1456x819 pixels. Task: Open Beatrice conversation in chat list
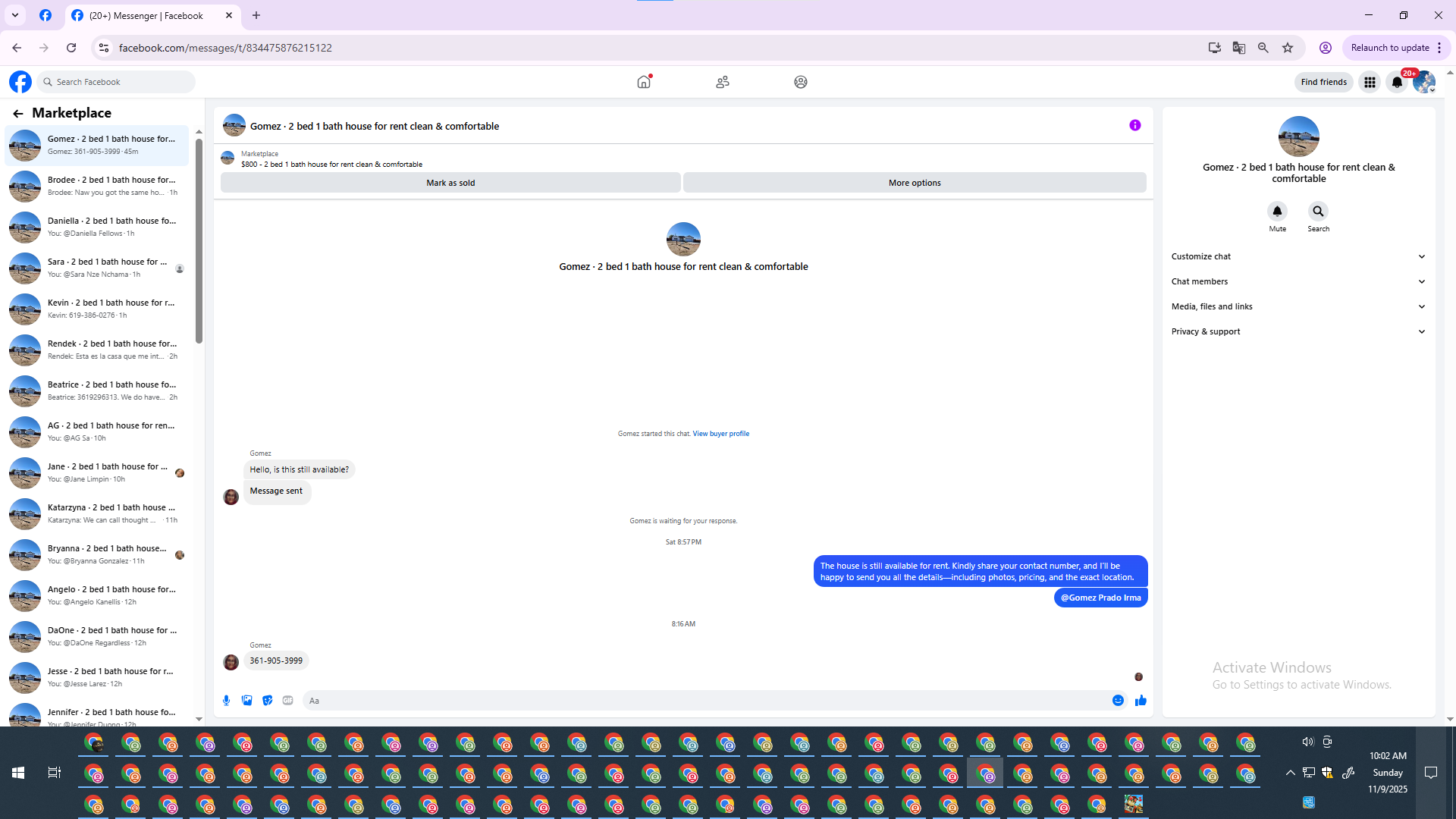pyautogui.click(x=97, y=391)
